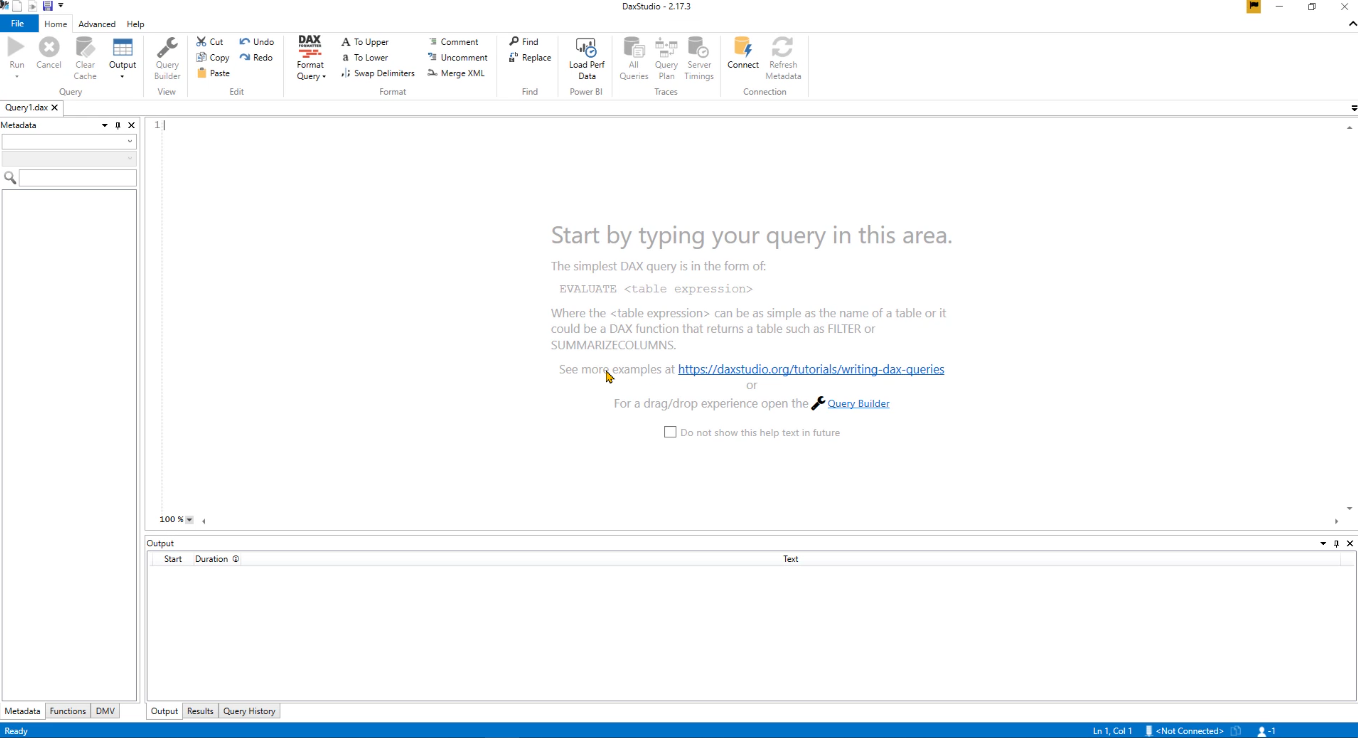The height and width of the screenshot is (738, 1358).
Task: Click the Connect button
Action: (x=743, y=54)
